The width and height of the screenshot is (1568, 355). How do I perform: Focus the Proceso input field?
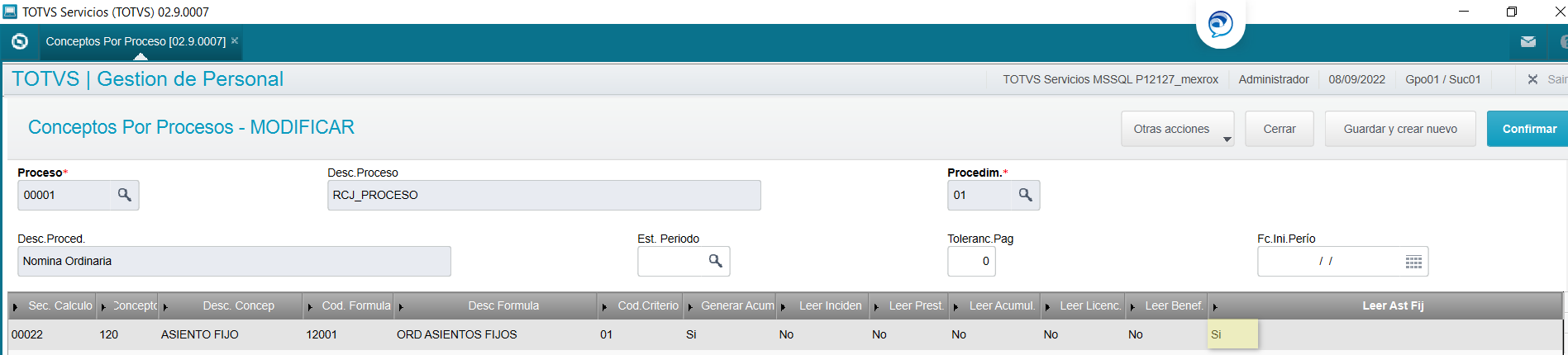click(64, 195)
